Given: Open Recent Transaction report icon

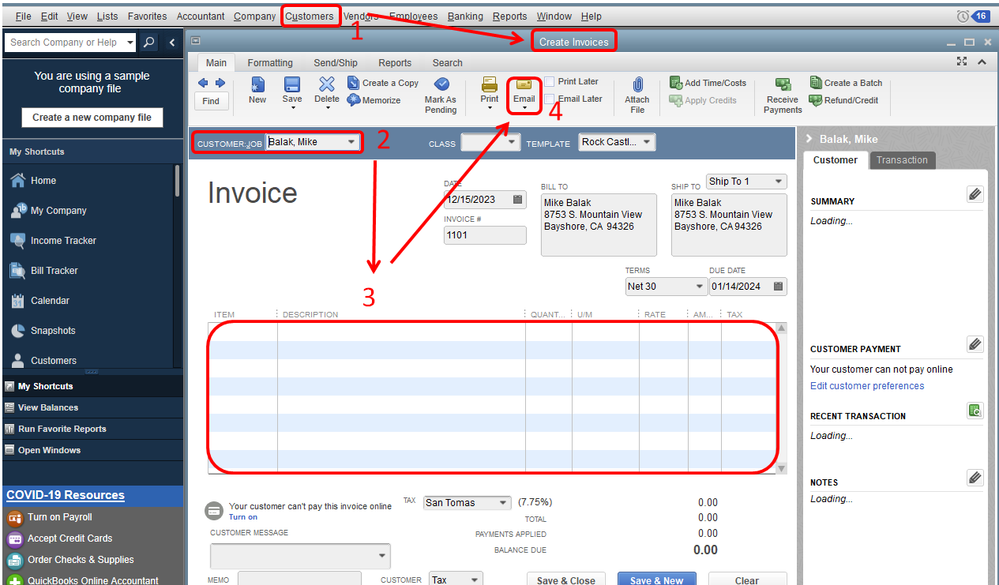Looking at the screenshot, I should pyautogui.click(x=975, y=410).
